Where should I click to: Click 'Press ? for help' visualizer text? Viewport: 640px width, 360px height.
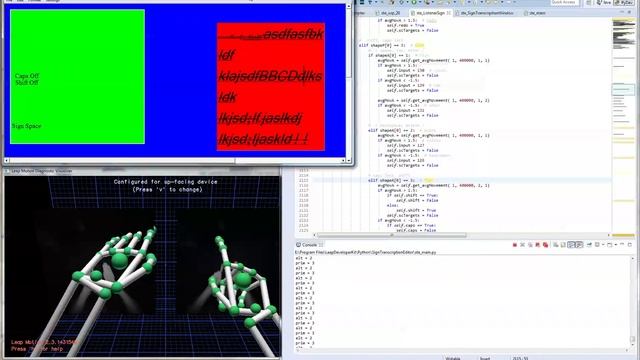click(37, 349)
